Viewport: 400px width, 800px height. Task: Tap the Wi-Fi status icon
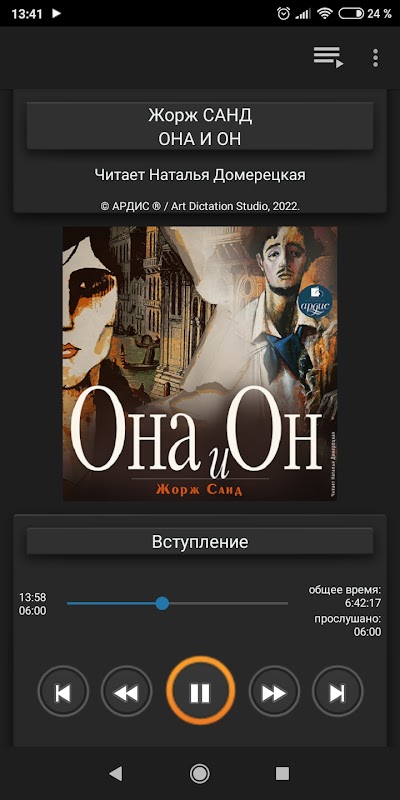pos(324,14)
